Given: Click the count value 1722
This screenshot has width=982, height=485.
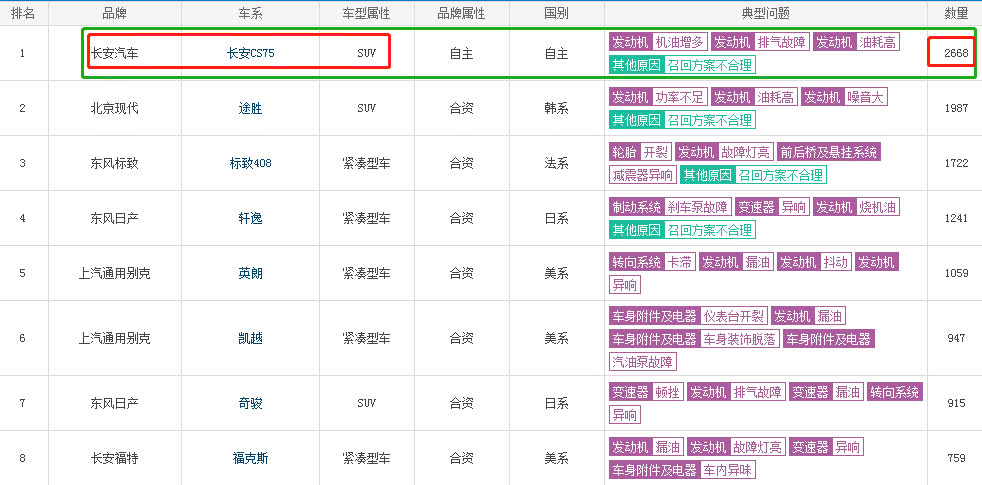Looking at the screenshot, I should (x=956, y=164).
